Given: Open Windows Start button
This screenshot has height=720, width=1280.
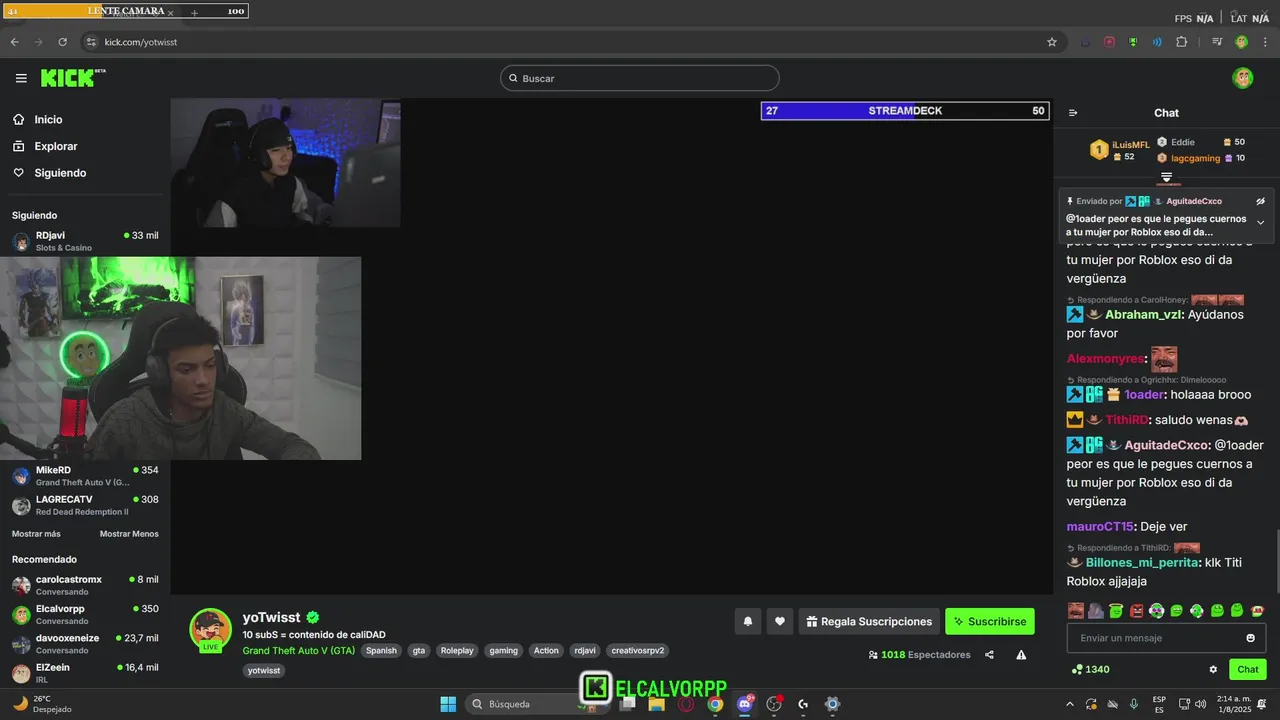Looking at the screenshot, I should tap(448, 704).
